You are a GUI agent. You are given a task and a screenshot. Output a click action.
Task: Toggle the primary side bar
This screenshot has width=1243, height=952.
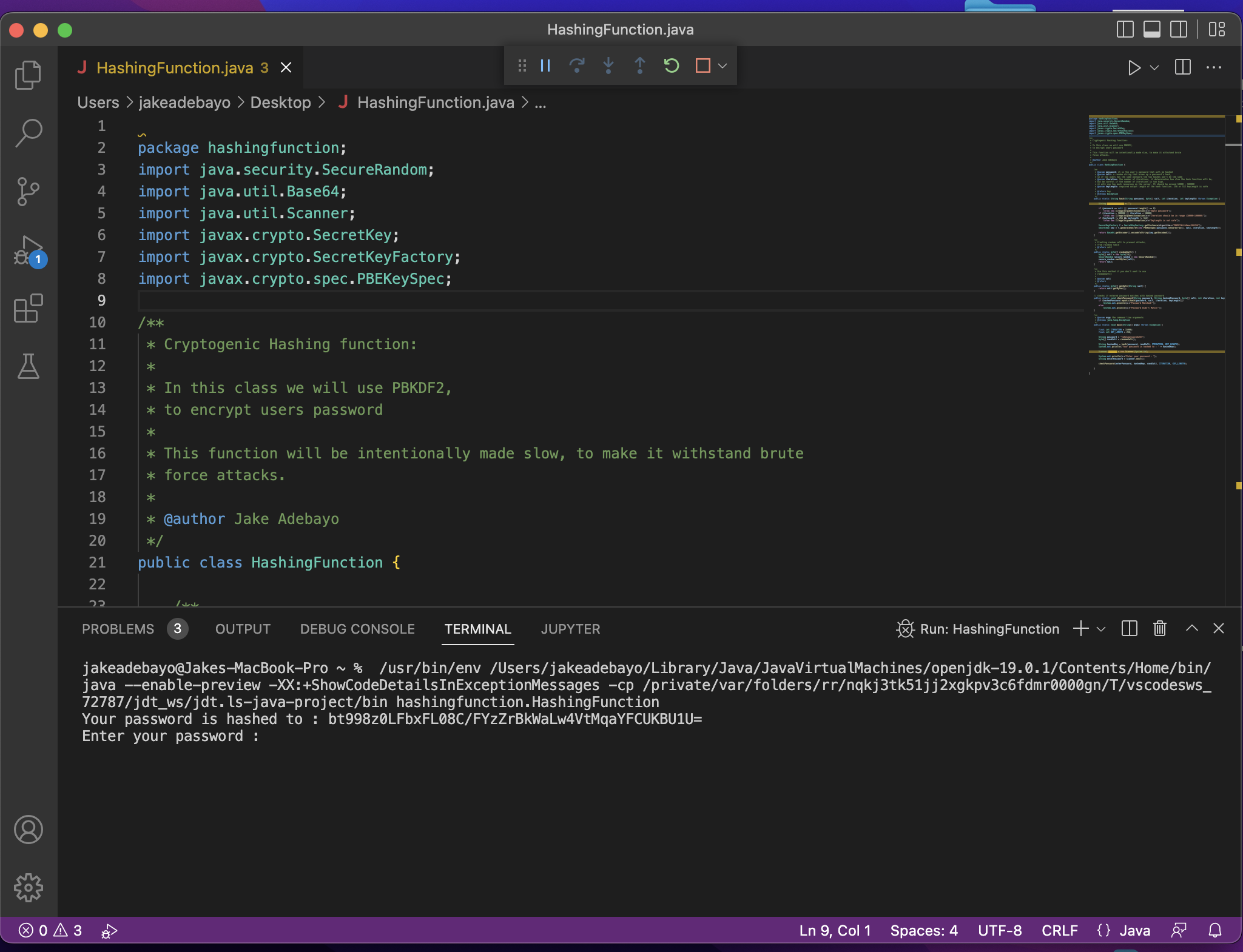click(1125, 29)
